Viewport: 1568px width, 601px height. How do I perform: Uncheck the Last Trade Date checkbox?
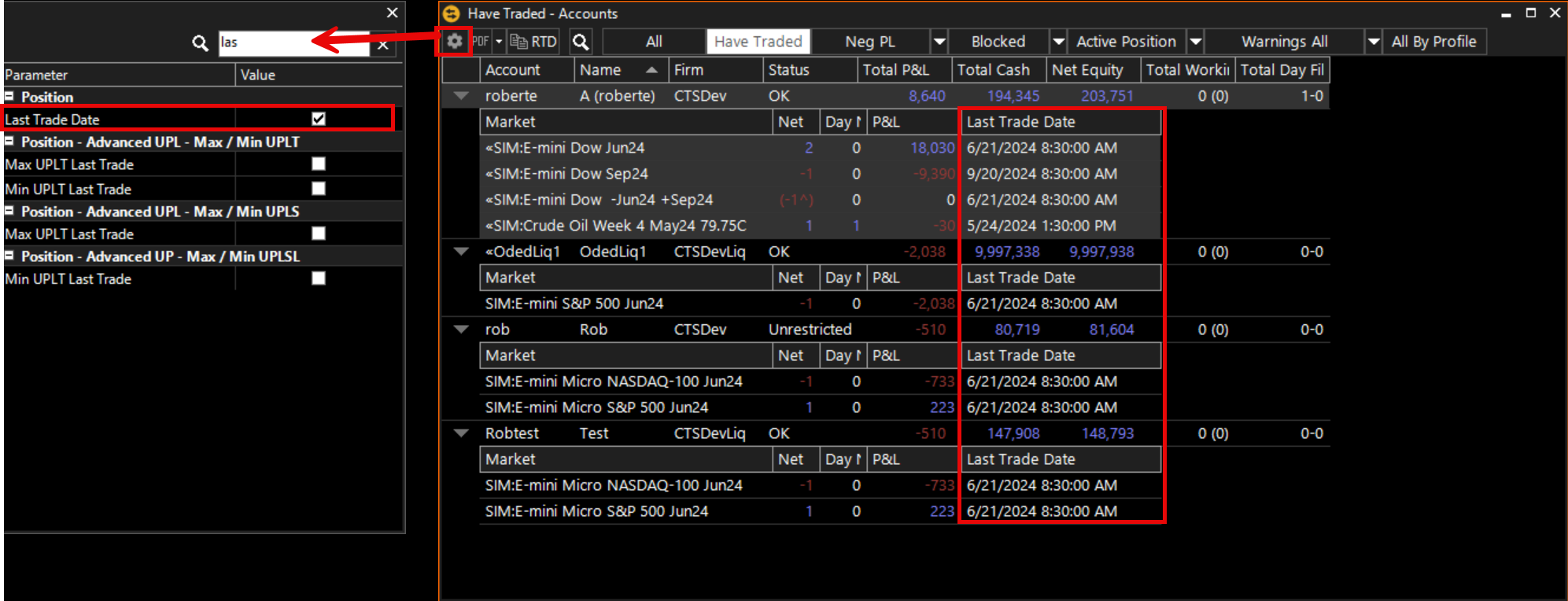(x=319, y=119)
